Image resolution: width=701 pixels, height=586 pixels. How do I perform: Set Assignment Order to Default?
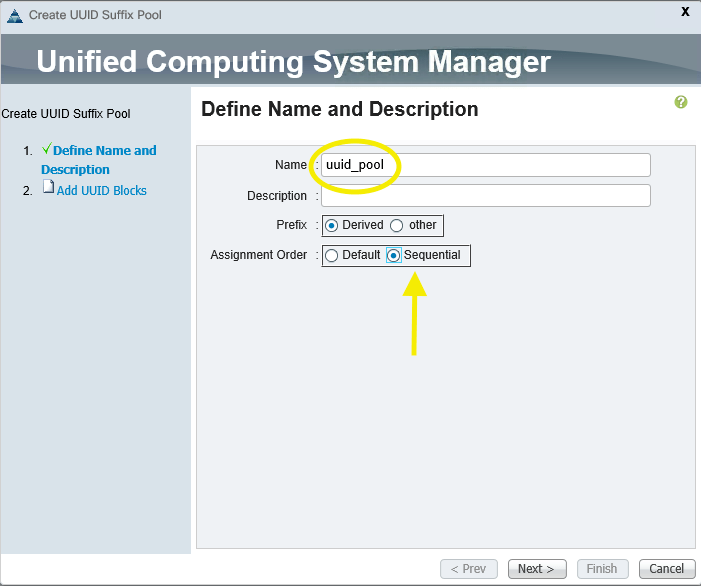click(332, 255)
